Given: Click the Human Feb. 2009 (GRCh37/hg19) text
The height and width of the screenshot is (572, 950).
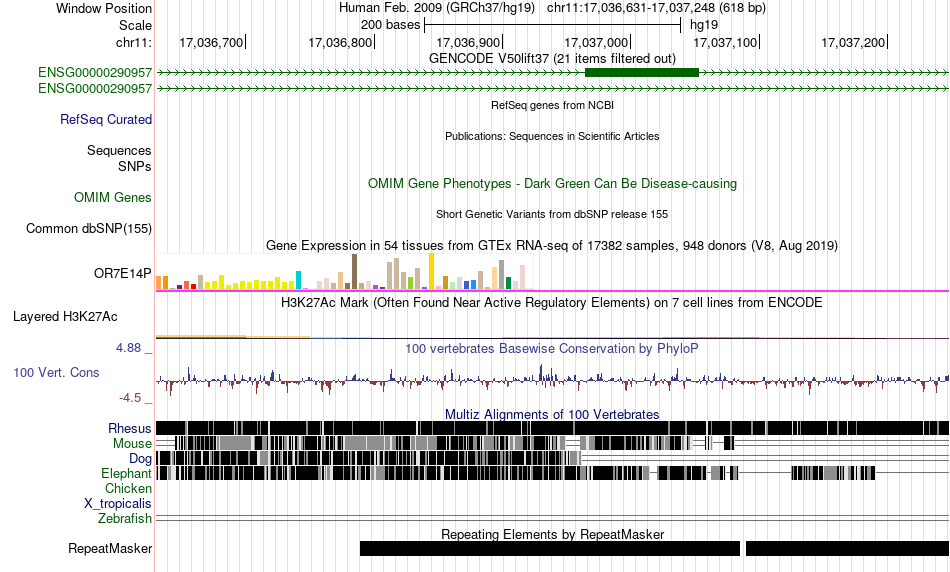Looking at the screenshot, I should pyautogui.click(x=437, y=8).
